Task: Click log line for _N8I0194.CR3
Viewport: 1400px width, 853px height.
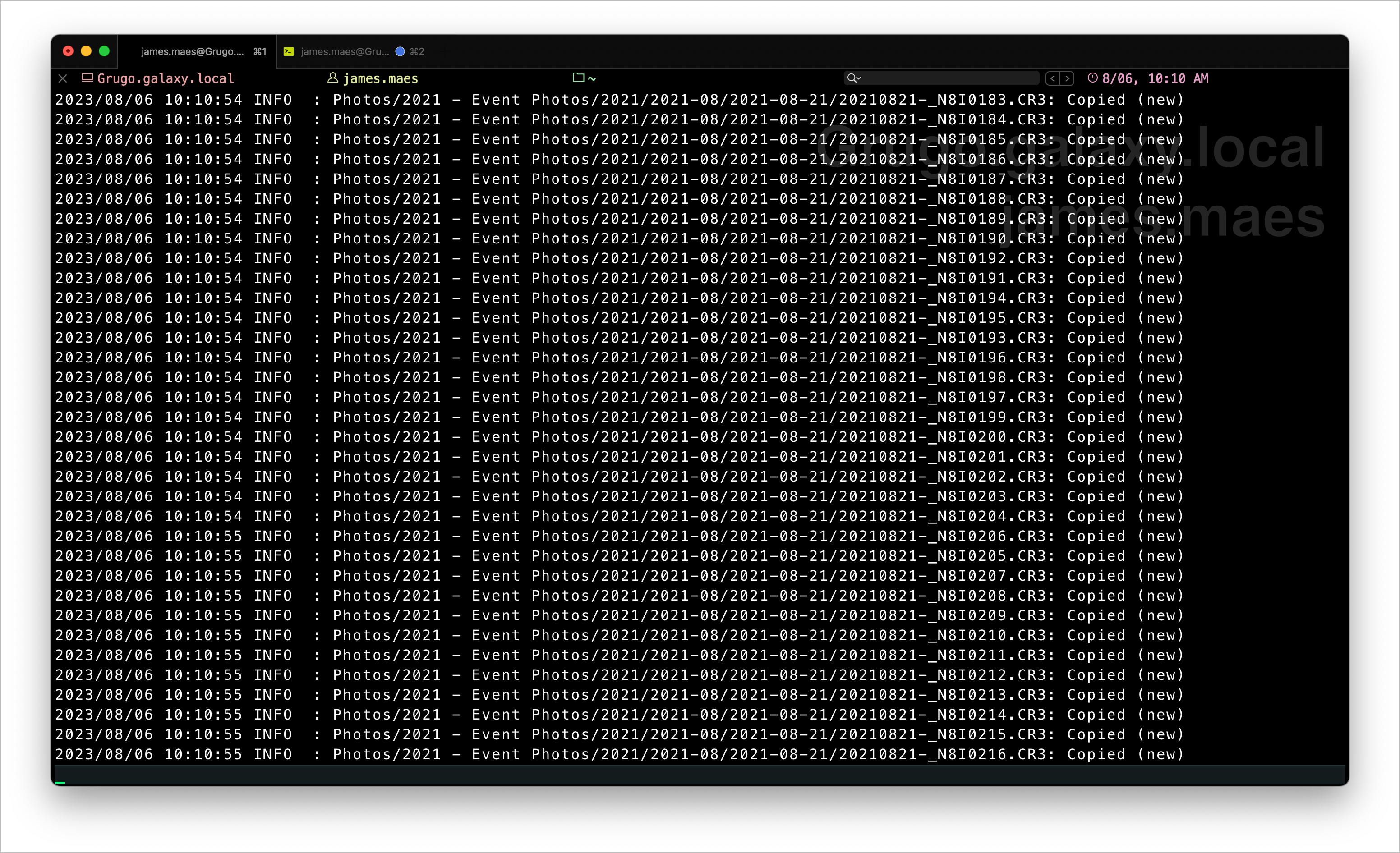Action: coord(619,299)
